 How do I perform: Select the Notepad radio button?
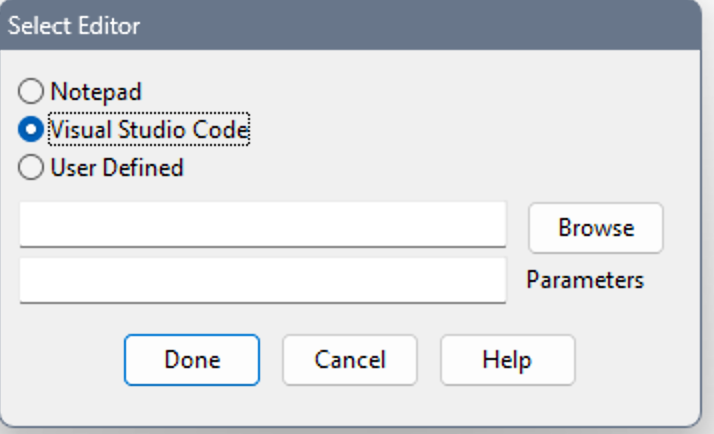32,92
